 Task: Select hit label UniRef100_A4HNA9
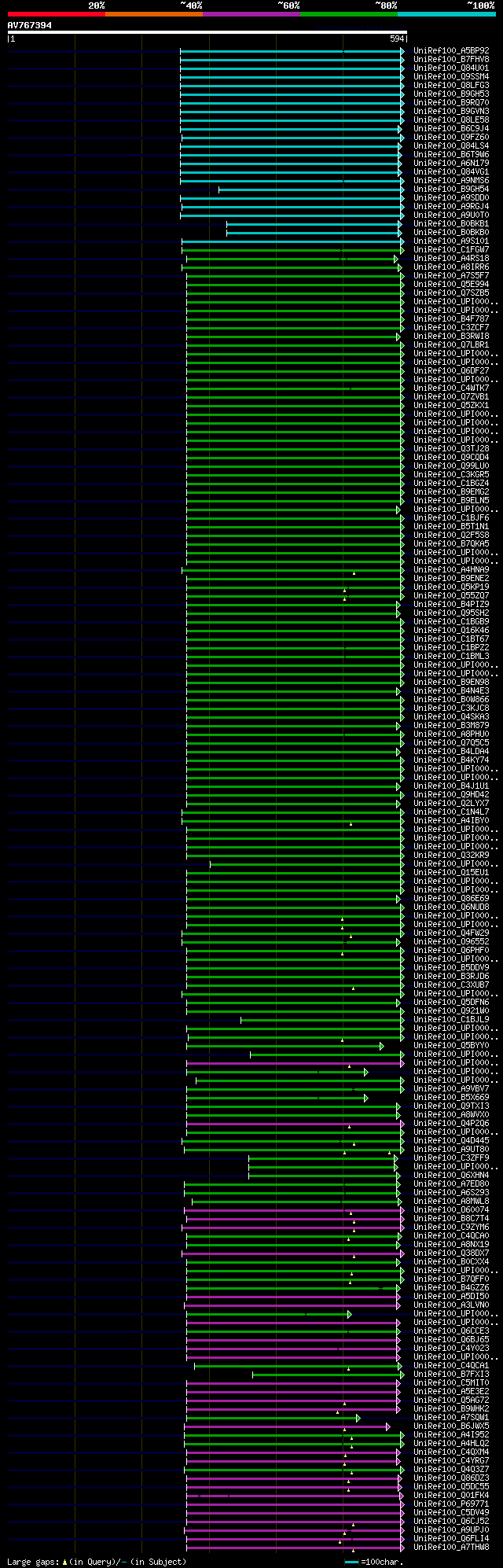point(451,570)
